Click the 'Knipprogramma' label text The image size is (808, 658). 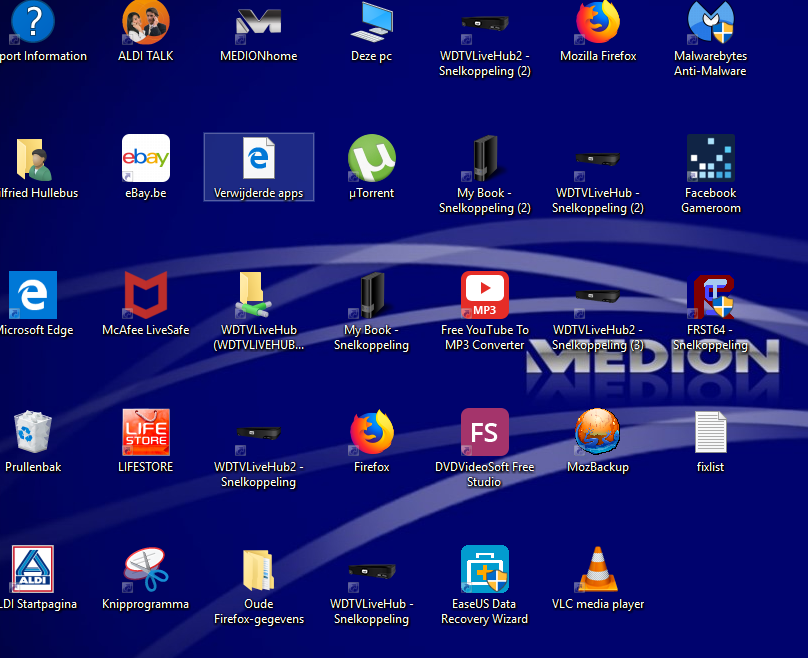145,604
